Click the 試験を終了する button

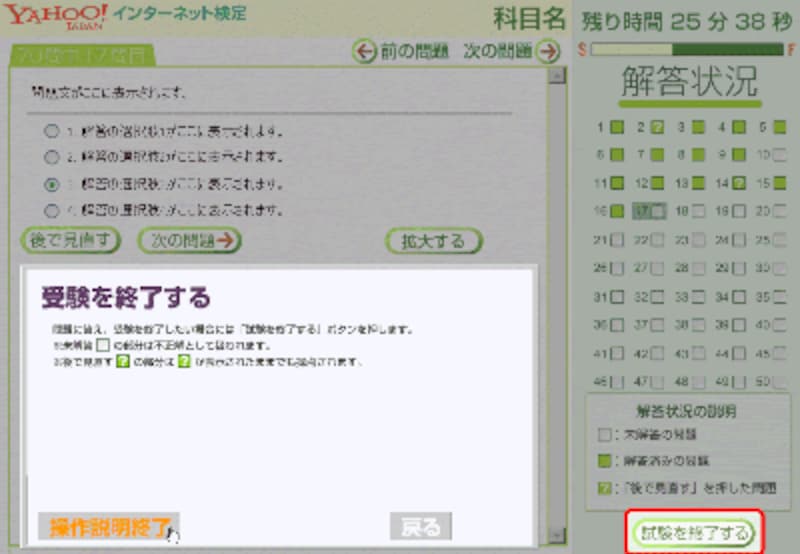693,533
